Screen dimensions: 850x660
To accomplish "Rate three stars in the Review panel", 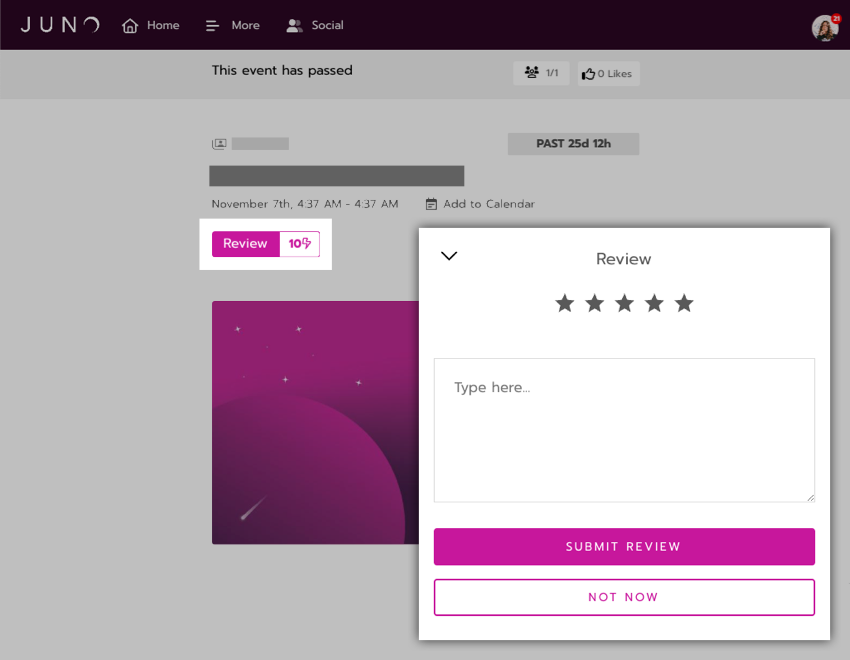I will pos(624,303).
